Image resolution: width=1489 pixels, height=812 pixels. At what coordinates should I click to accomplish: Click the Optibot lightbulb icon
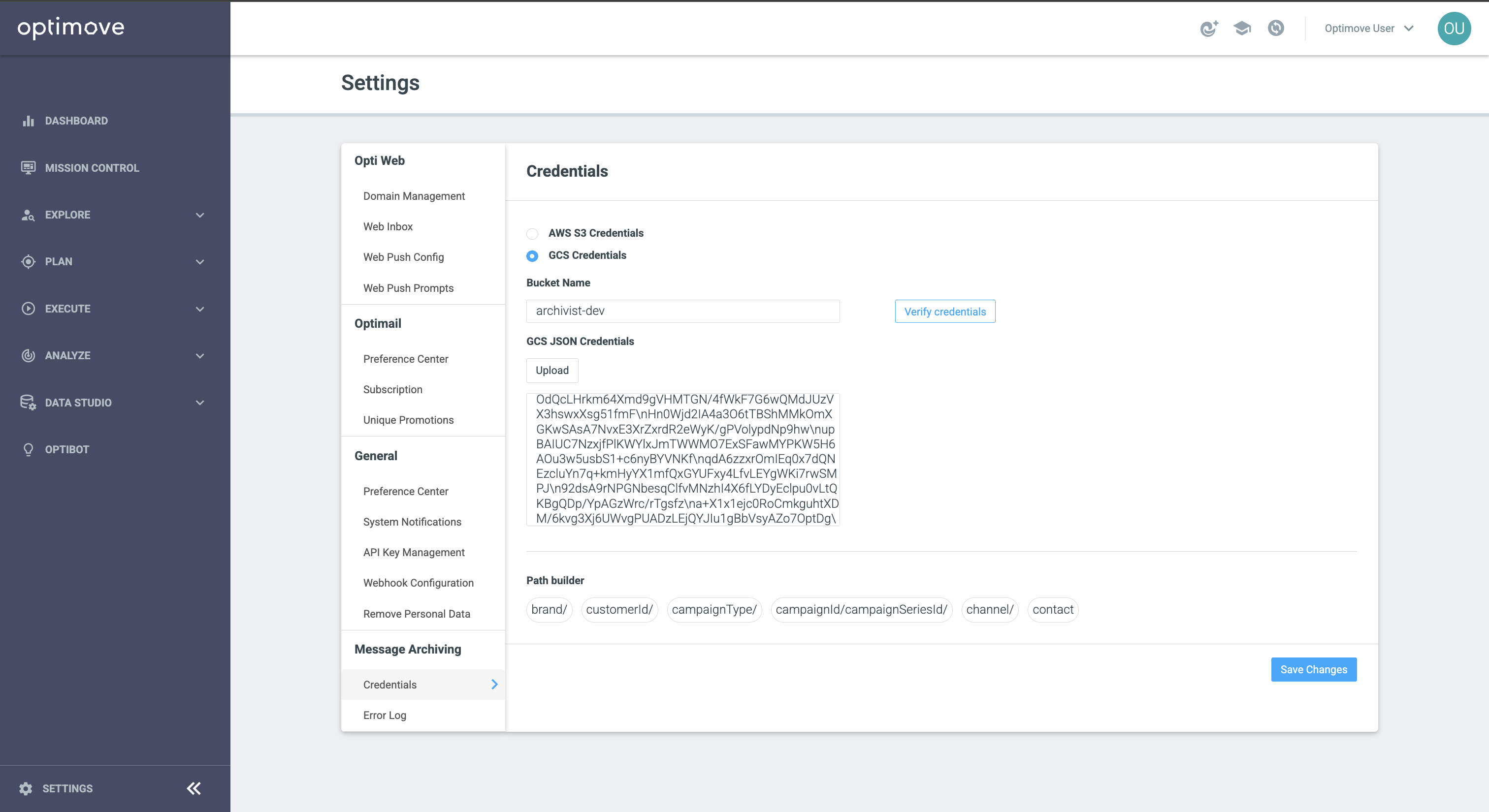click(28, 449)
